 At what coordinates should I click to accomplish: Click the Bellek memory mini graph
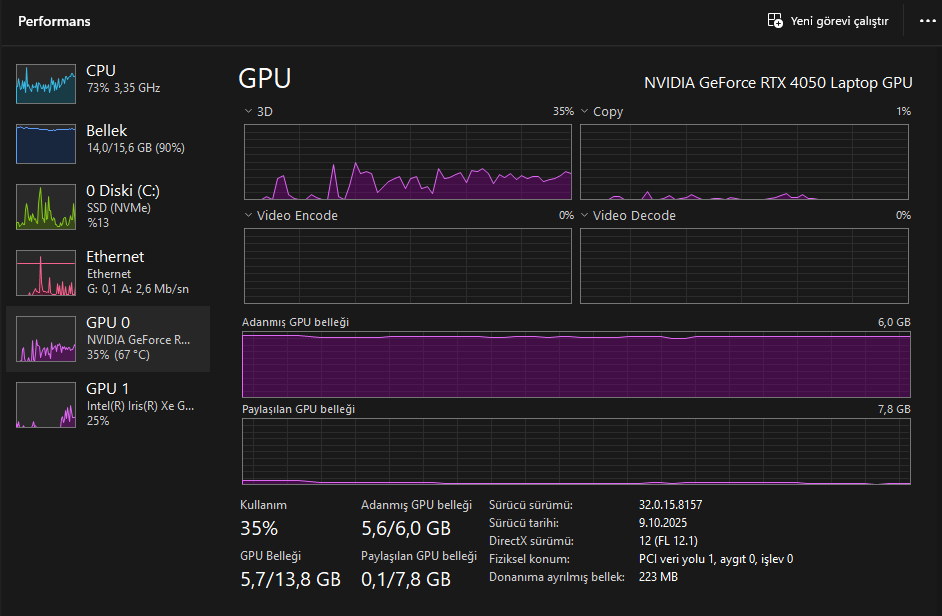pyautogui.click(x=45, y=144)
